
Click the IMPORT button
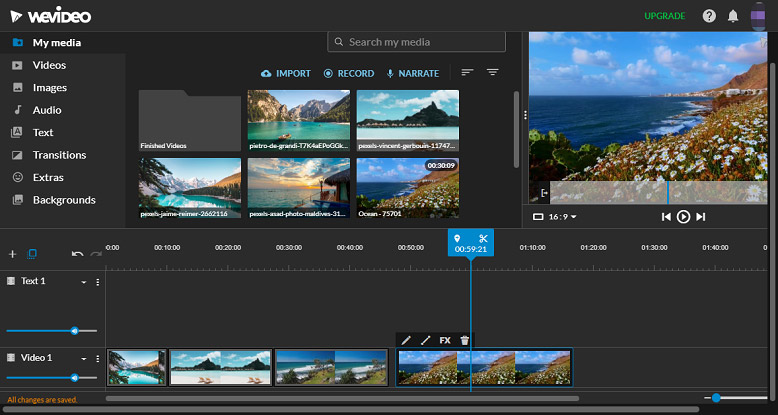286,73
